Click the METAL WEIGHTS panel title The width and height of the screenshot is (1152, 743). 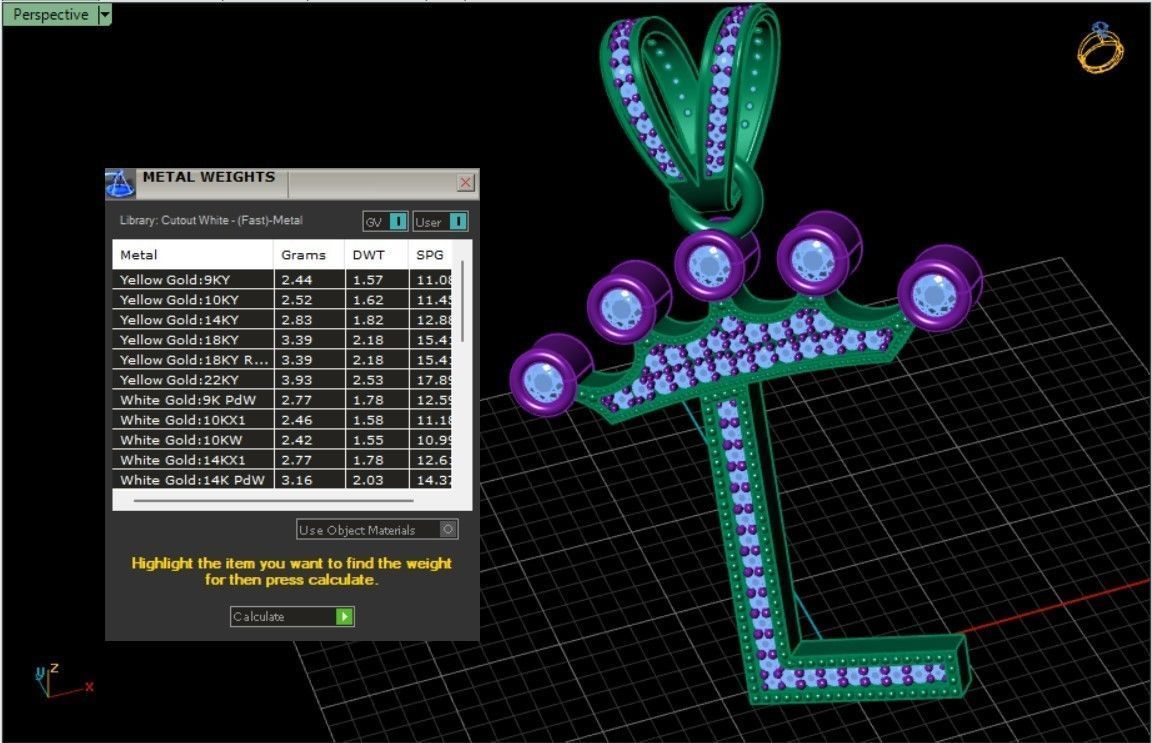pyautogui.click(x=209, y=177)
